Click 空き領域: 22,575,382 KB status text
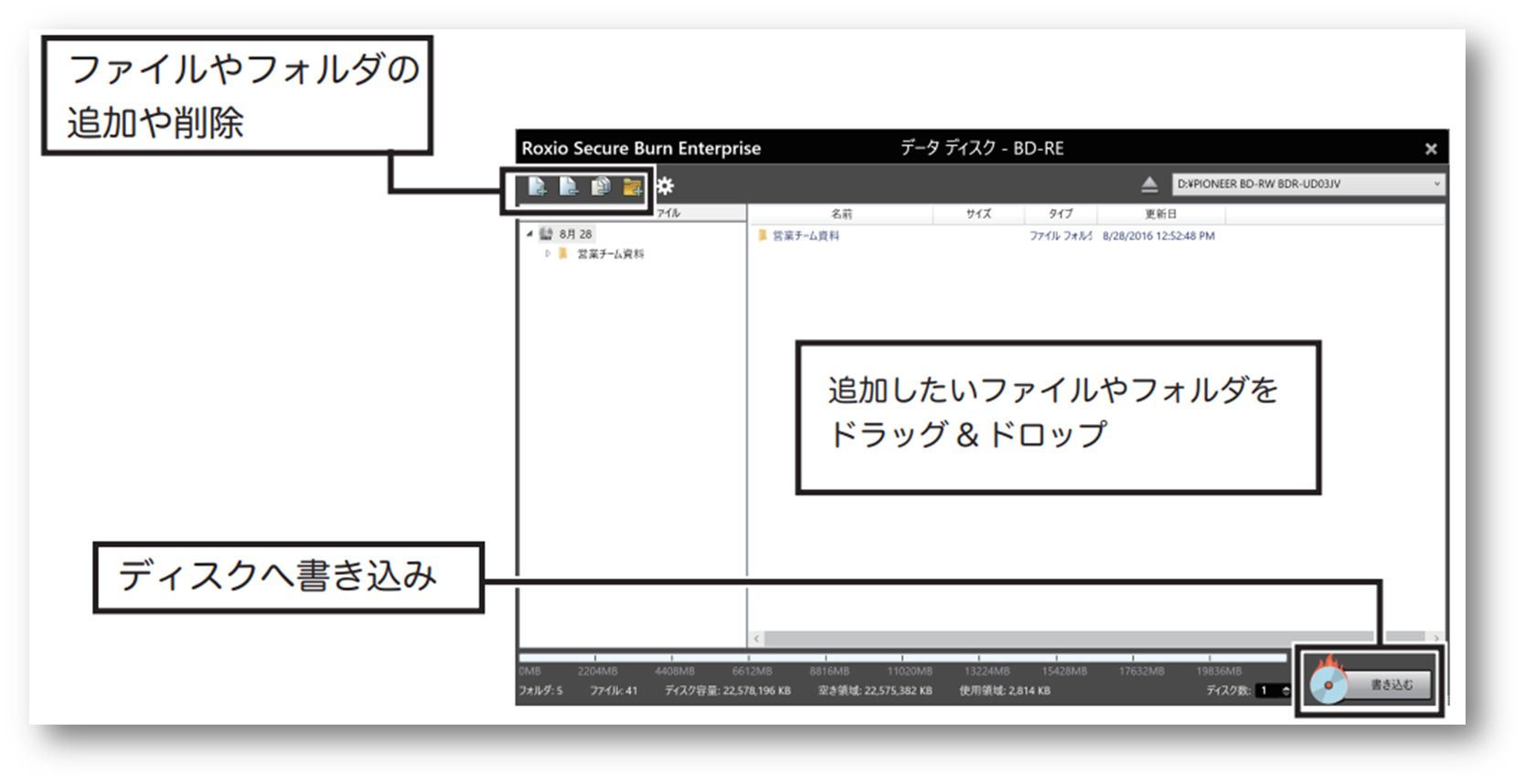The width and height of the screenshot is (1525, 784). [875, 691]
